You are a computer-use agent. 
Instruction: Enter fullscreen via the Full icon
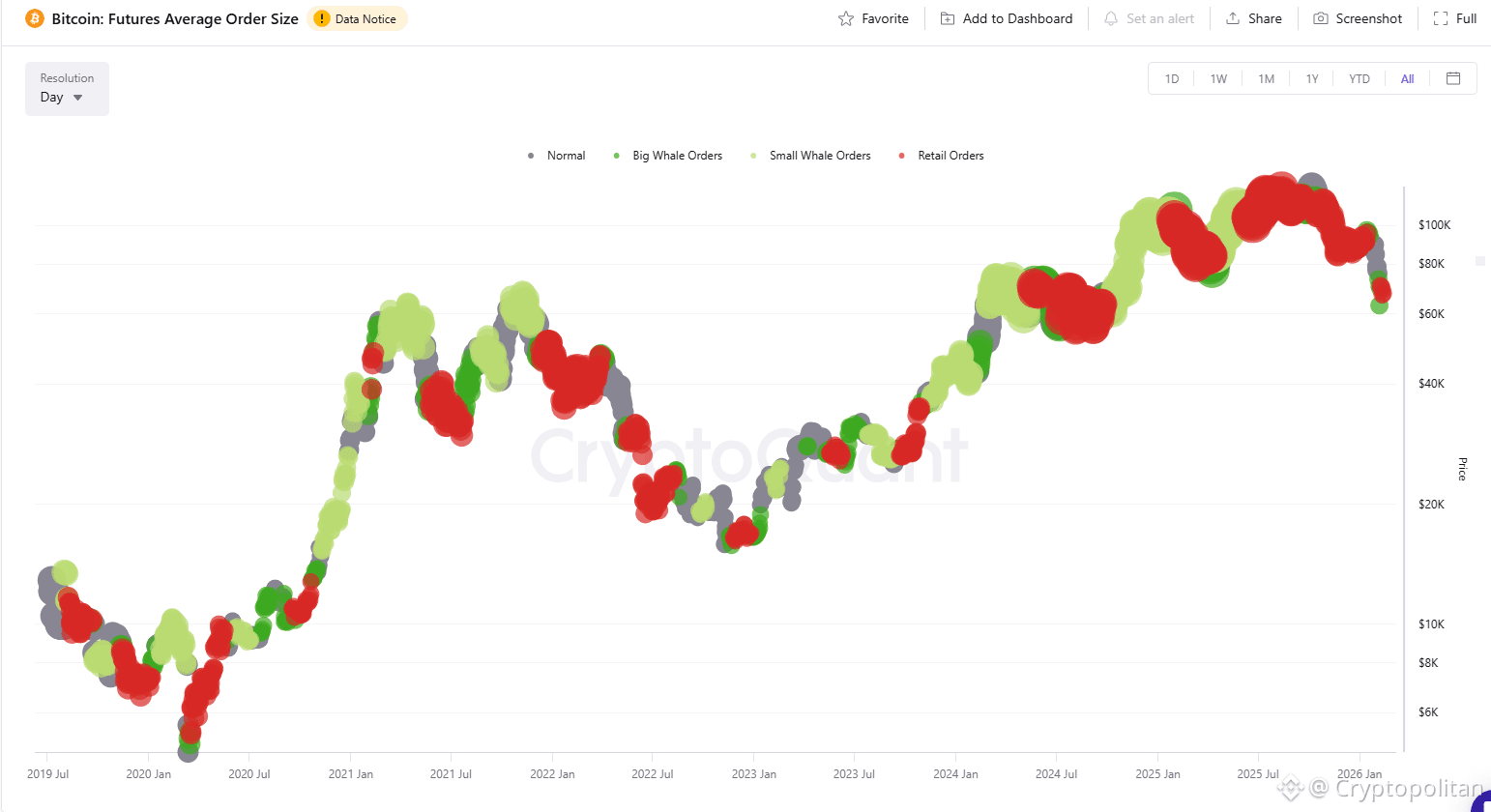[1440, 17]
